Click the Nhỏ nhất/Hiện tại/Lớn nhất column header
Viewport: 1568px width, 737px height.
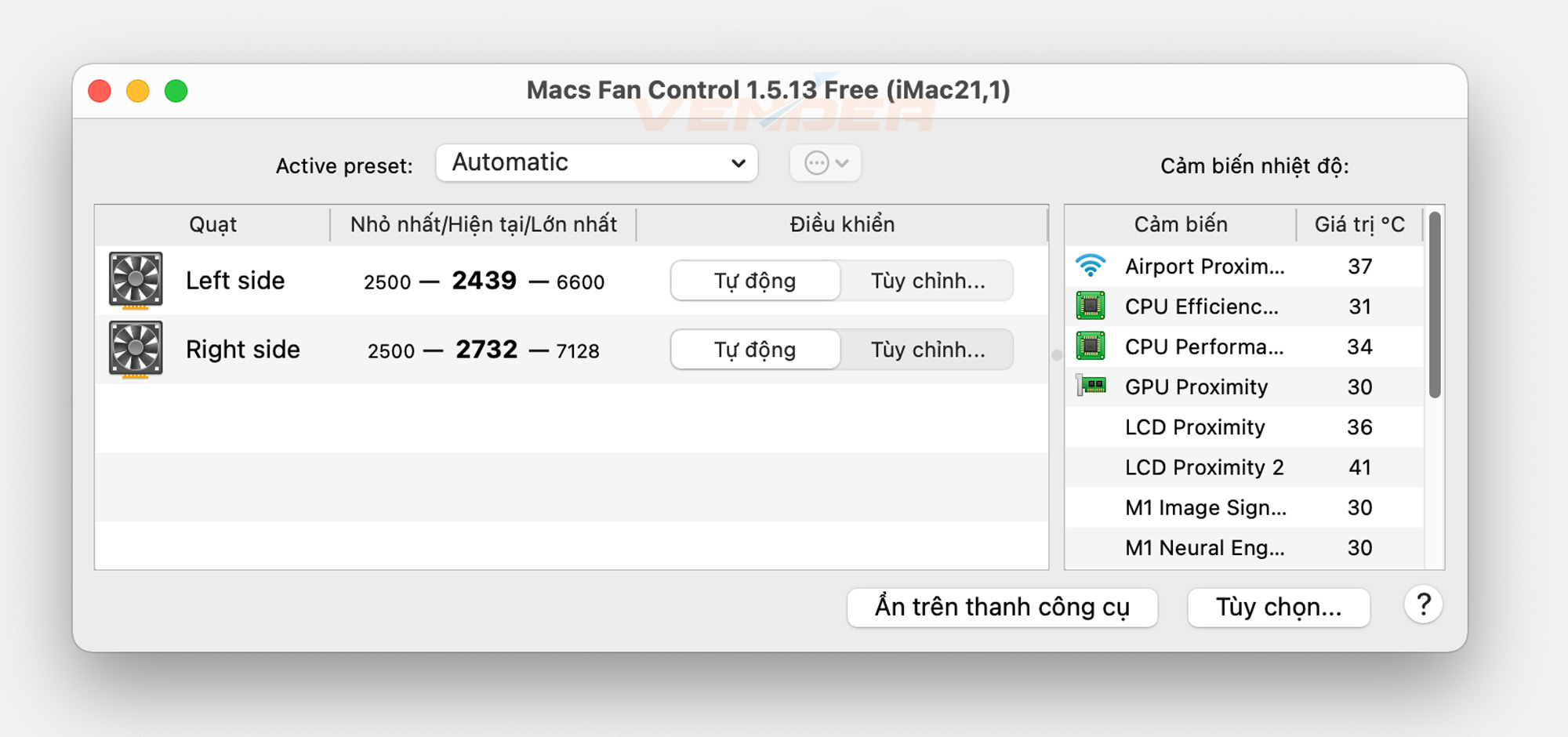pos(483,225)
